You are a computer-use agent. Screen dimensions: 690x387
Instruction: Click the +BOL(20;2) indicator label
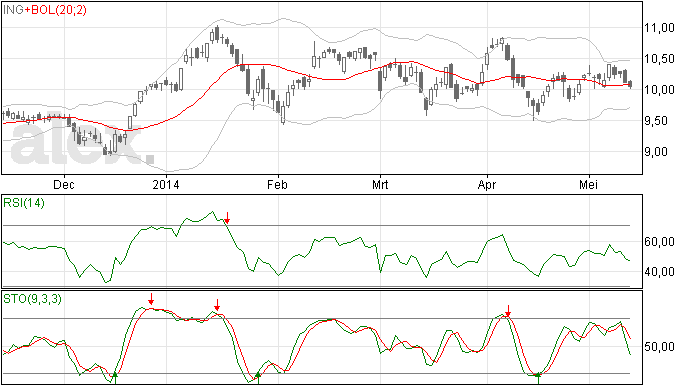55,9
